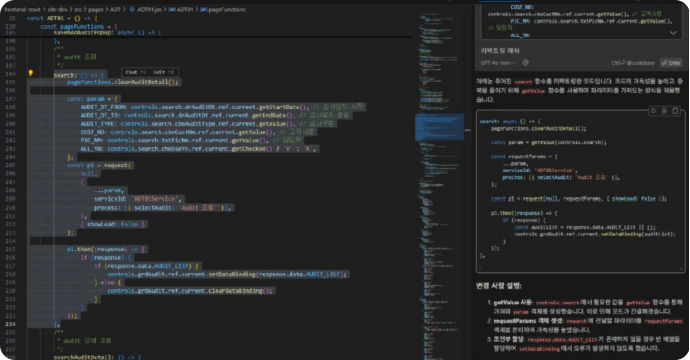Viewport: 690px width, 360px height.
Task: Click the apply (play) icon on code block
Action: [653, 111]
